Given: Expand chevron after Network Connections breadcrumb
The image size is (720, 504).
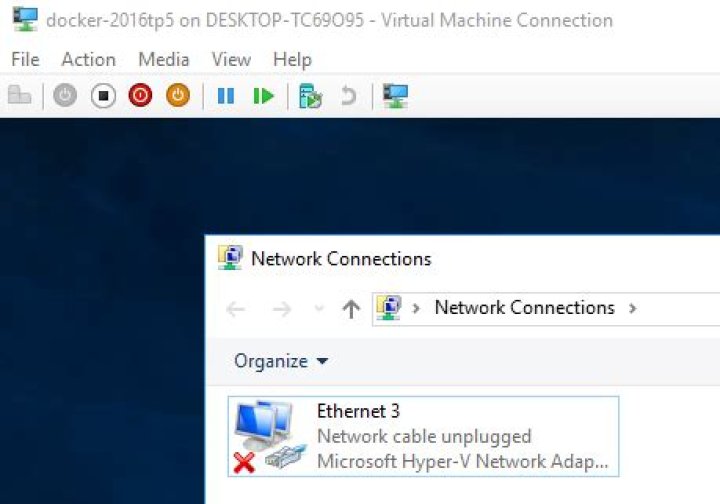Looking at the screenshot, I should [x=632, y=308].
